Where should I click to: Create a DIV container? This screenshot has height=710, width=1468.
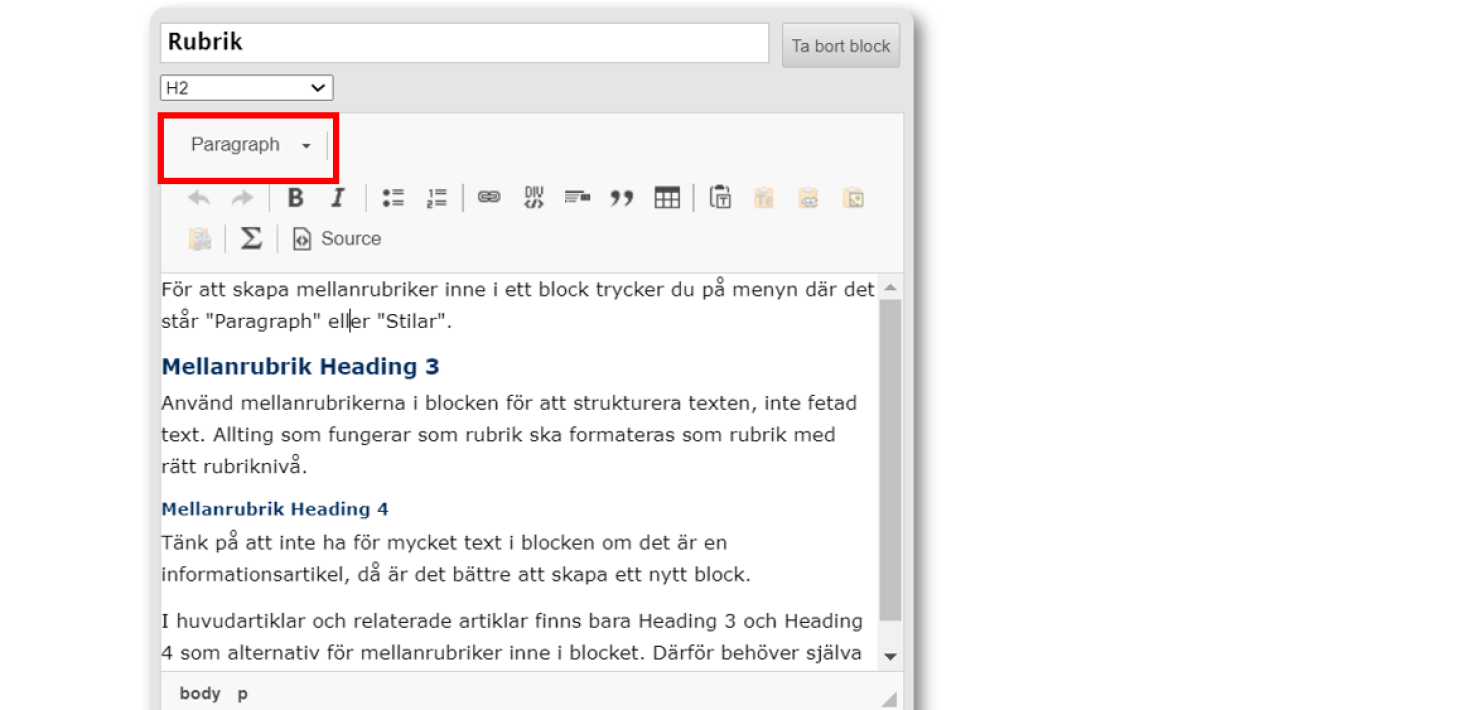(x=534, y=198)
